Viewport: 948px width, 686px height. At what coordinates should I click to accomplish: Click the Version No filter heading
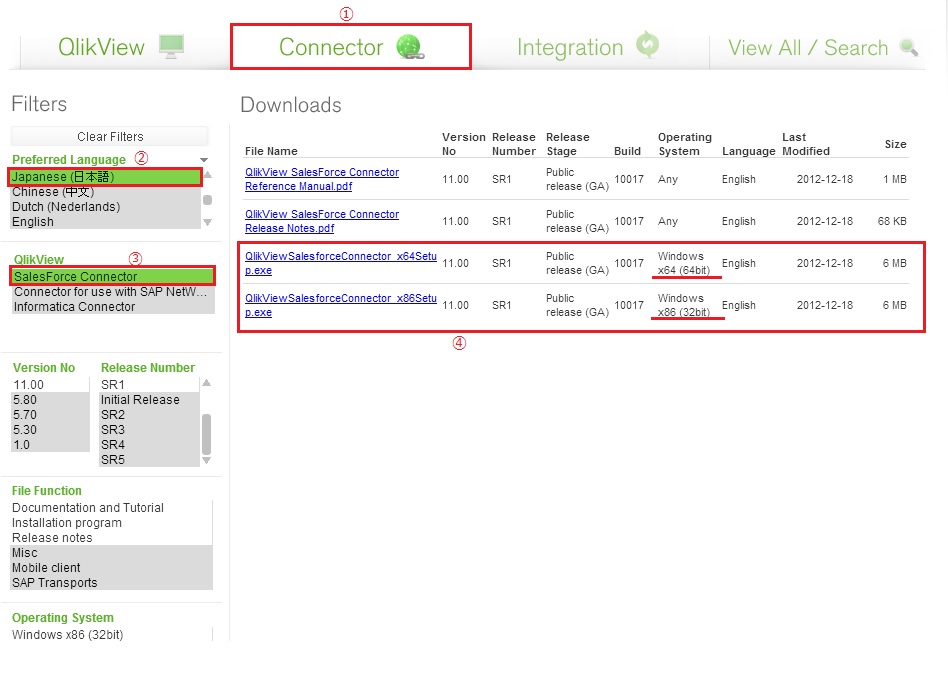(x=44, y=367)
